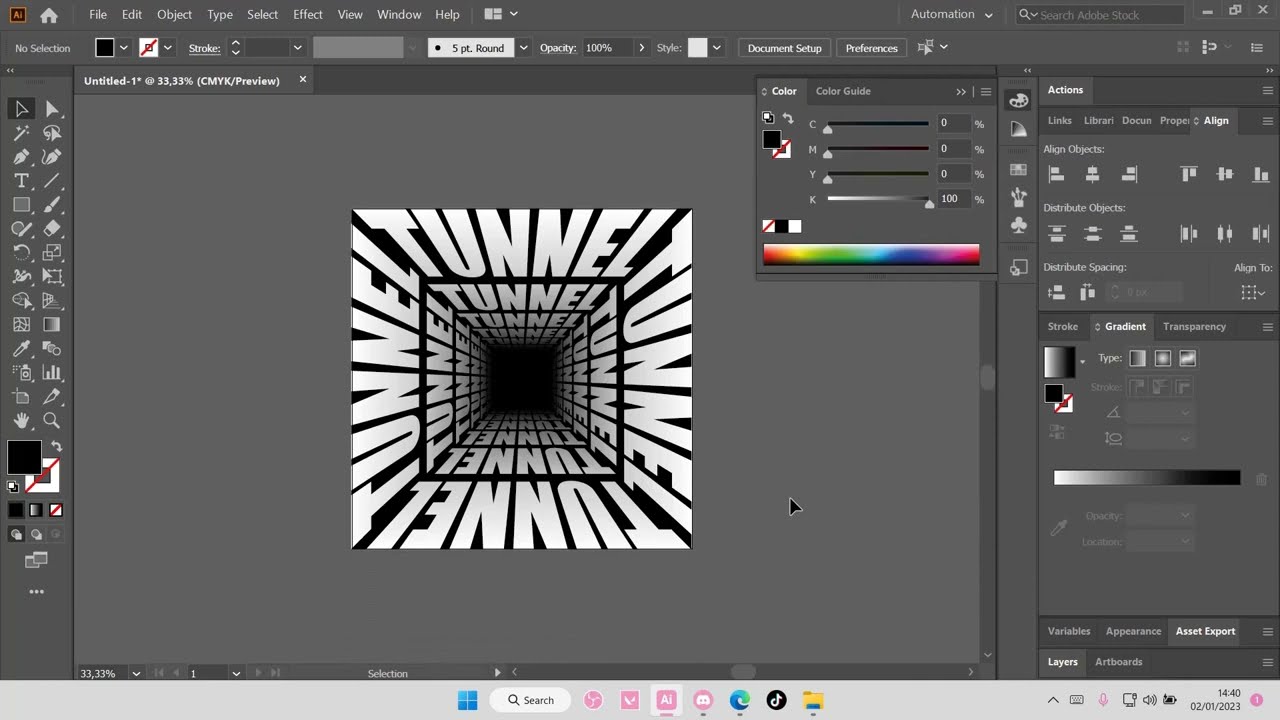Image resolution: width=1280 pixels, height=720 pixels.
Task: Open the Object menu
Action: pyautogui.click(x=174, y=14)
